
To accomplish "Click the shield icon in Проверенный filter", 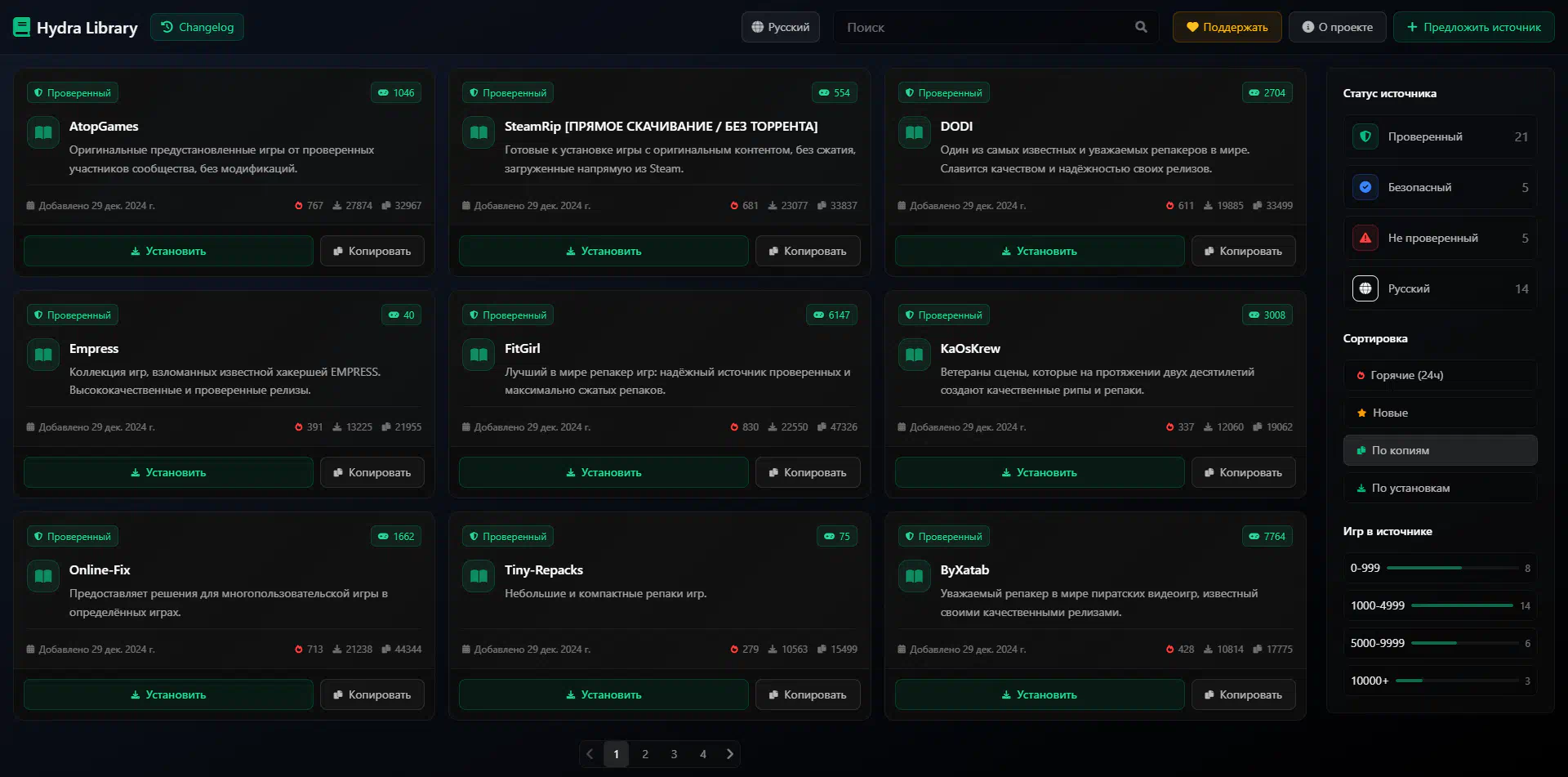I will pyautogui.click(x=1365, y=136).
